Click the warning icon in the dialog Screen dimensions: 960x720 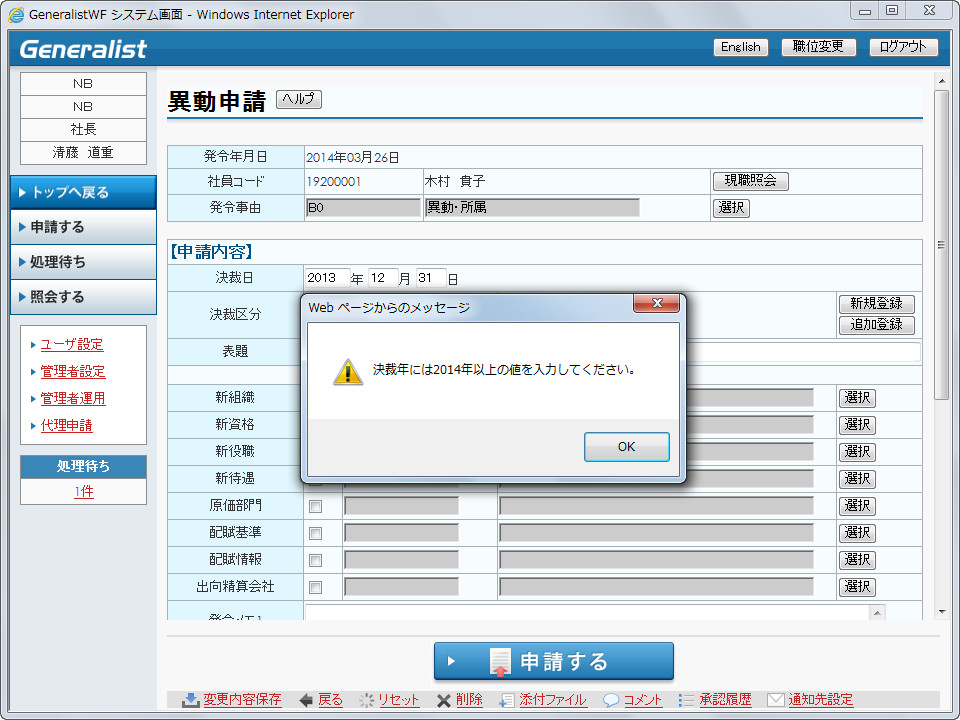(348, 372)
